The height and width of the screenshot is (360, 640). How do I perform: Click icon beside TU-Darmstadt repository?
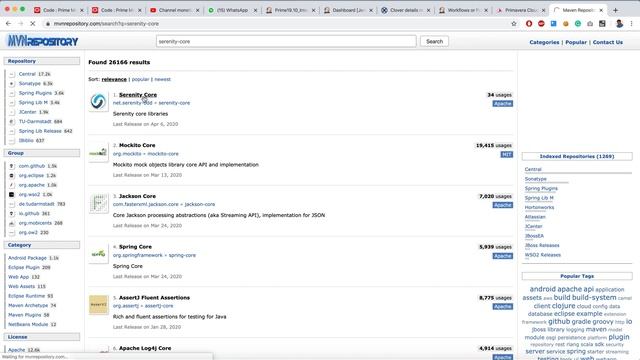click(11, 122)
